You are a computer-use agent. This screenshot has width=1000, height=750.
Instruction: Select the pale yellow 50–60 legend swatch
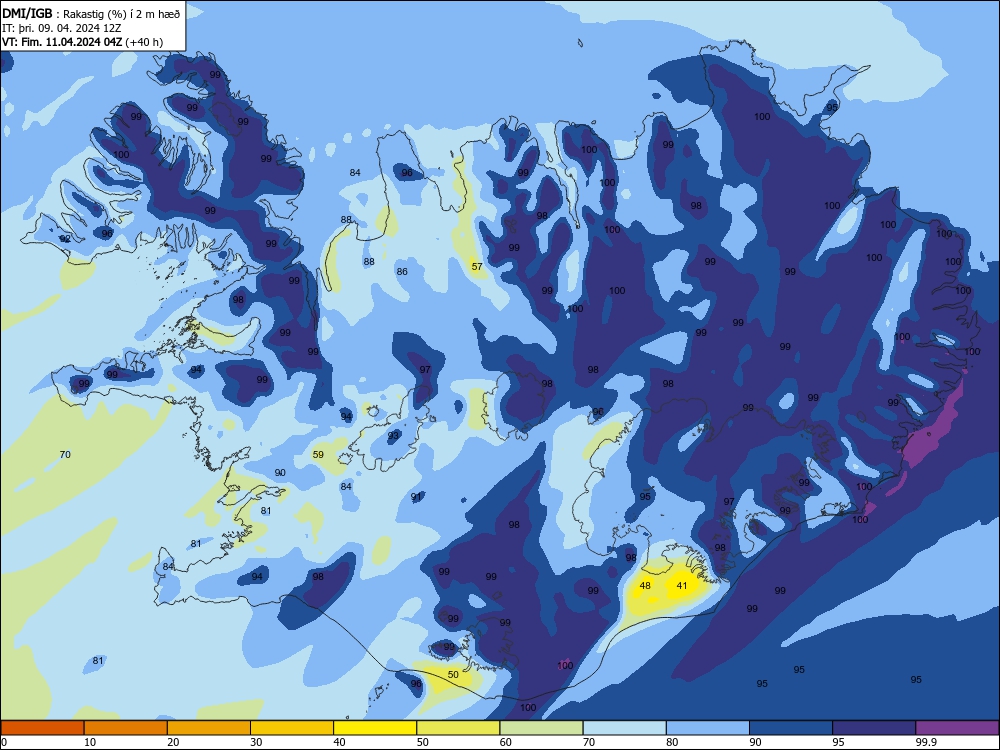(458, 728)
